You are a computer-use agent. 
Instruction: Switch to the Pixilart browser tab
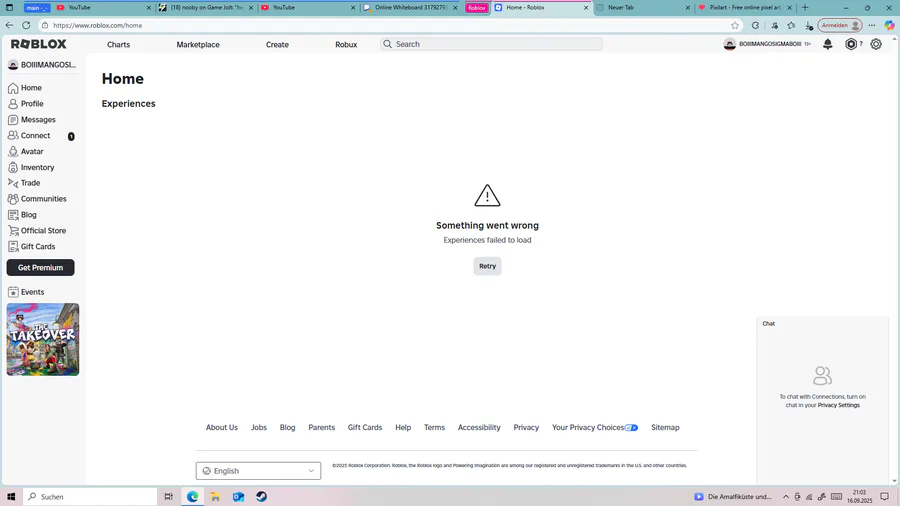(745, 8)
